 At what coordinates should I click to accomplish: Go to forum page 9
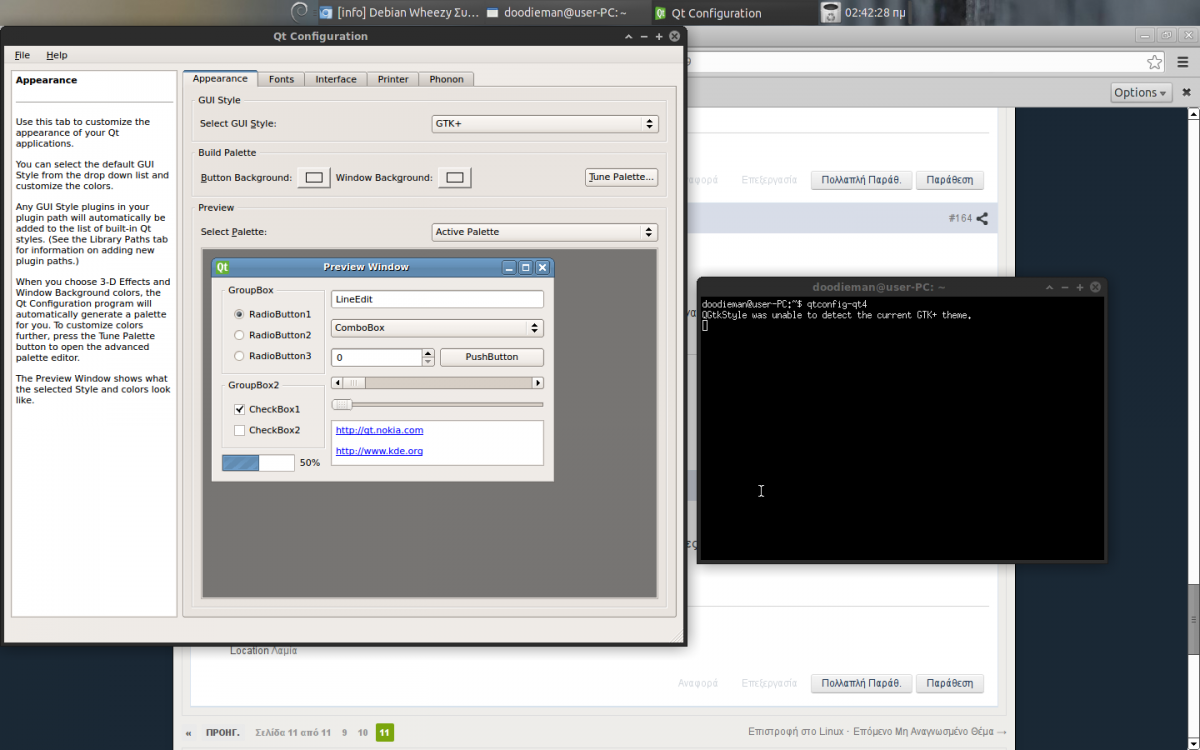click(344, 733)
